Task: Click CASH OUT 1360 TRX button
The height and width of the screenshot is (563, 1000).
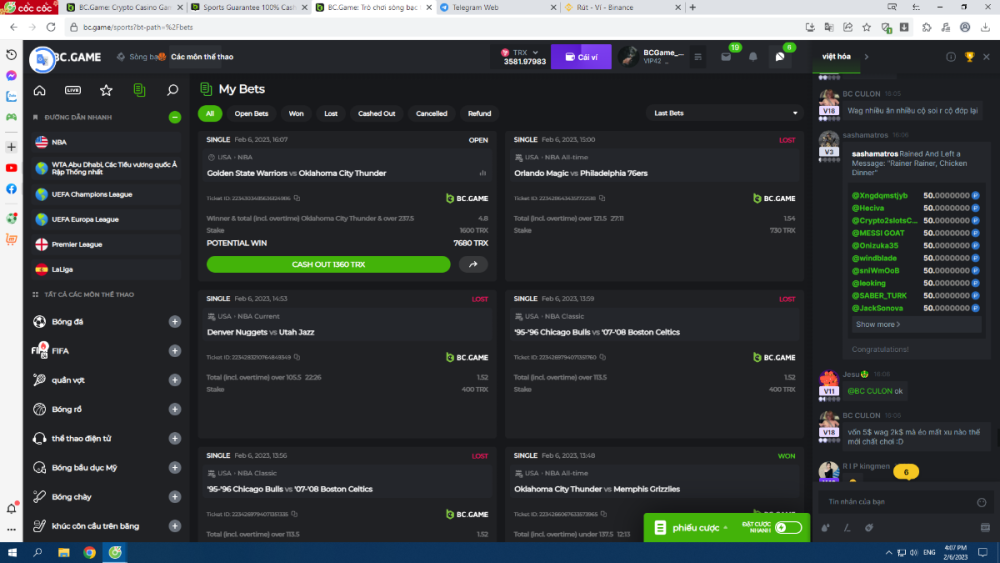Action: [x=328, y=265]
